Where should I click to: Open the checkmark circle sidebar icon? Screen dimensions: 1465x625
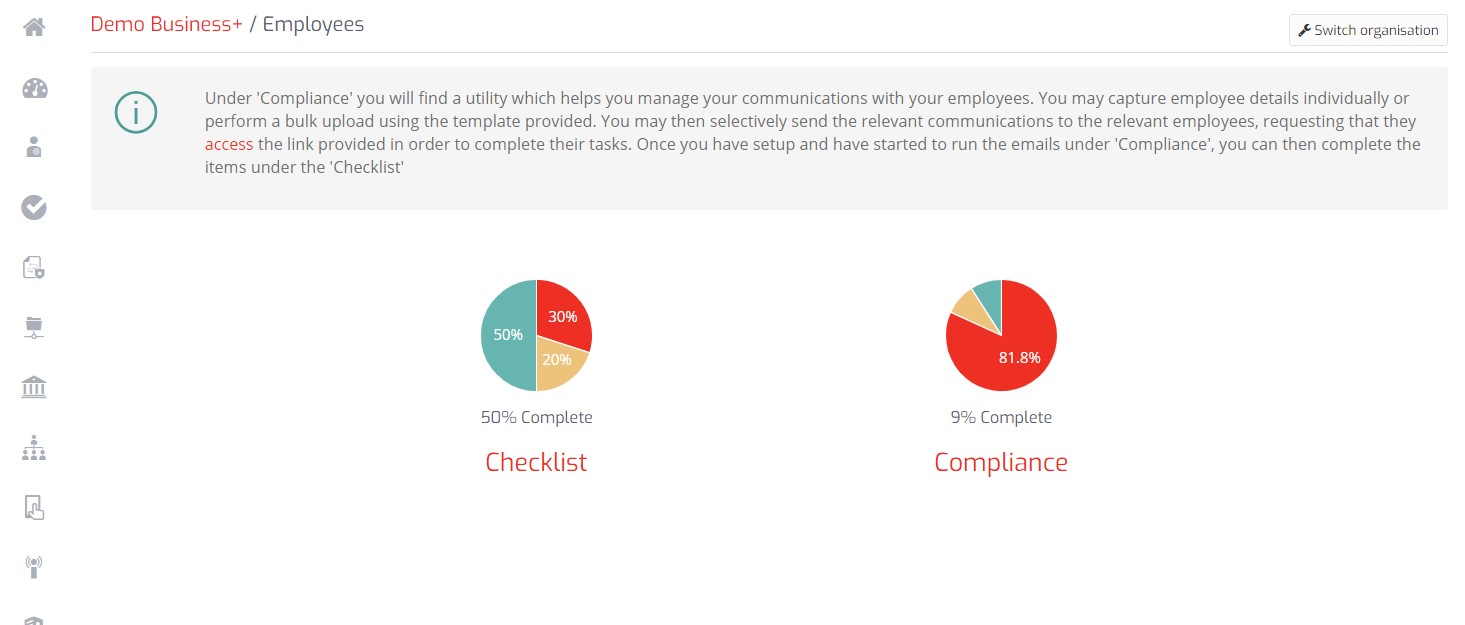click(x=34, y=207)
